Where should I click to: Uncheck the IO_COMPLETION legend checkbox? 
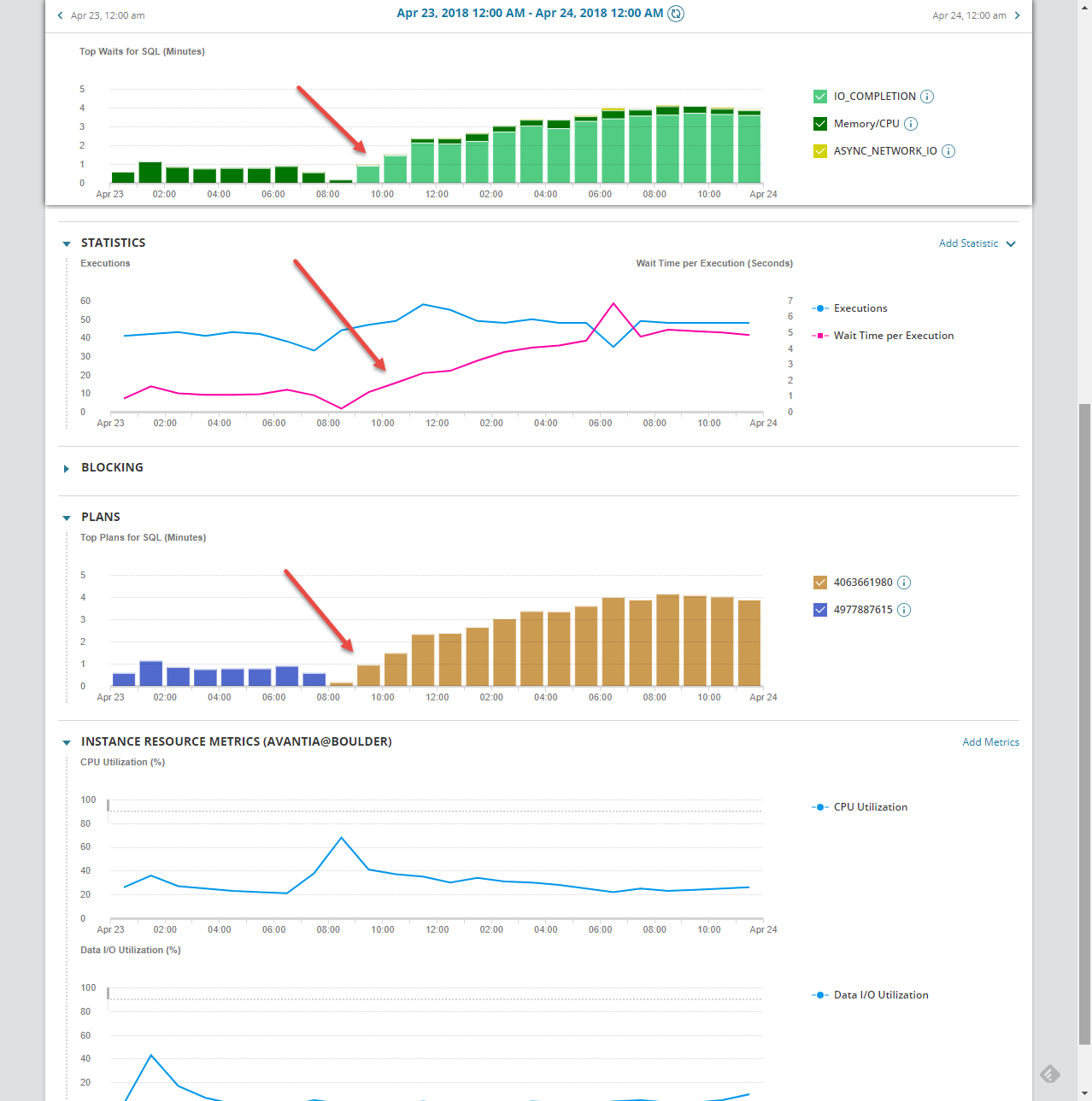click(x=820, y=97)
